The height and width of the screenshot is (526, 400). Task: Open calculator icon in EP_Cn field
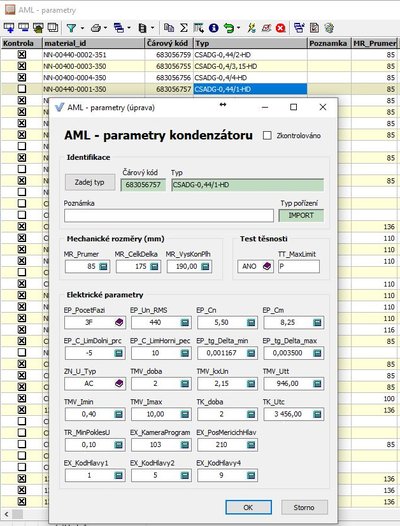(251, 323)
